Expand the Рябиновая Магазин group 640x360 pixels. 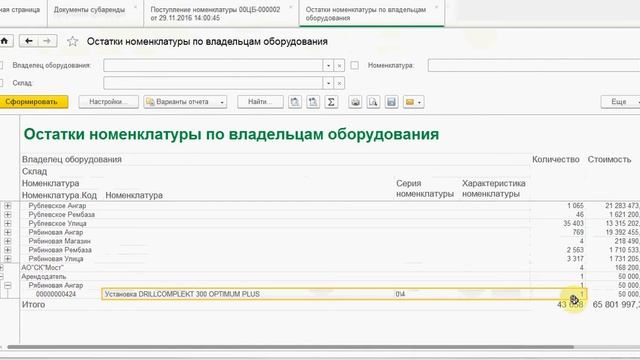[x=8, y=241]
